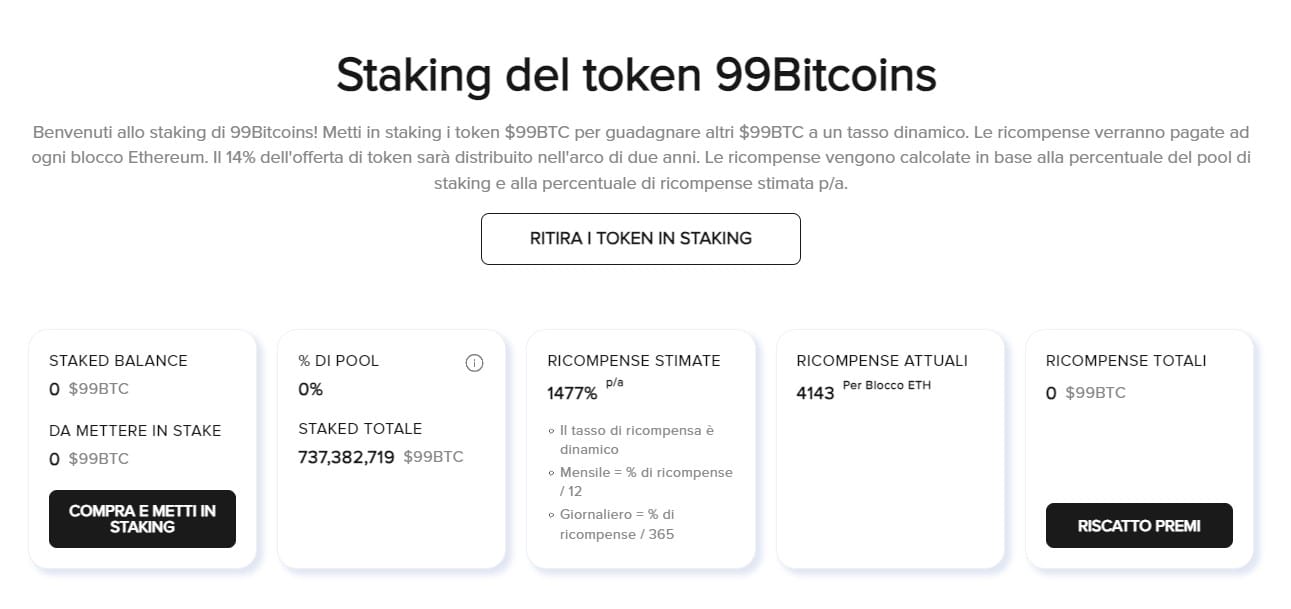Click the RICOMPENSE ATTUALI card title
This screenshot has height=609, width=1291.
[x=882, y=361]
